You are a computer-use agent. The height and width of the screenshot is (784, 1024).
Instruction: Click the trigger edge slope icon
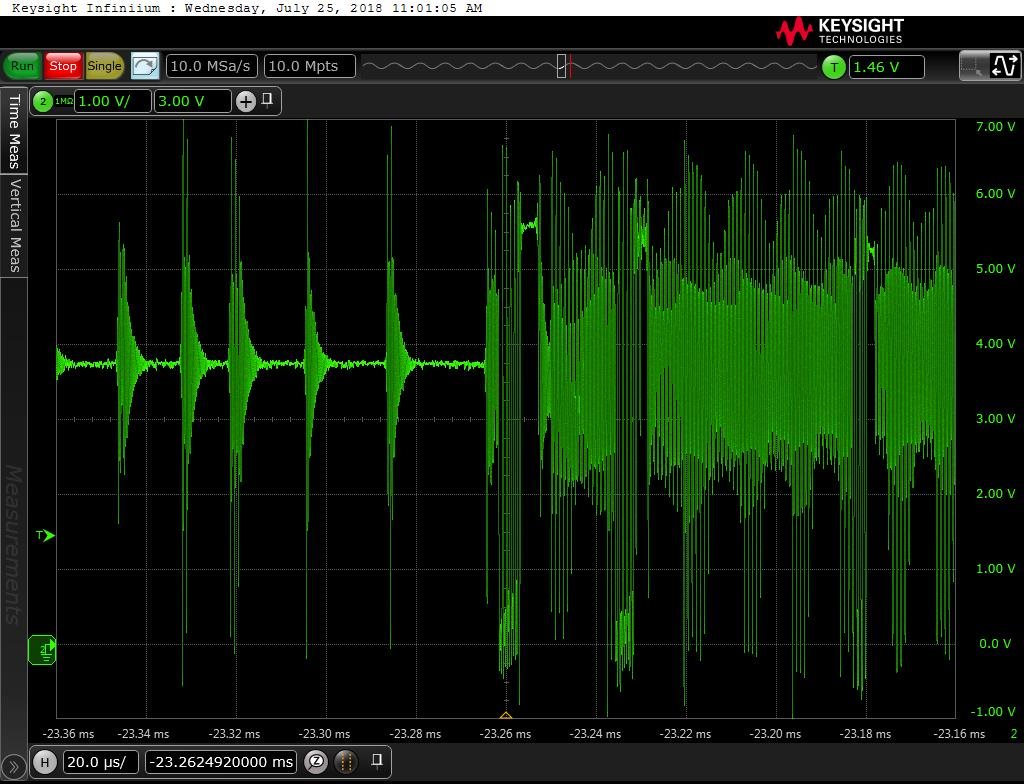click(x=1004, y=66)
